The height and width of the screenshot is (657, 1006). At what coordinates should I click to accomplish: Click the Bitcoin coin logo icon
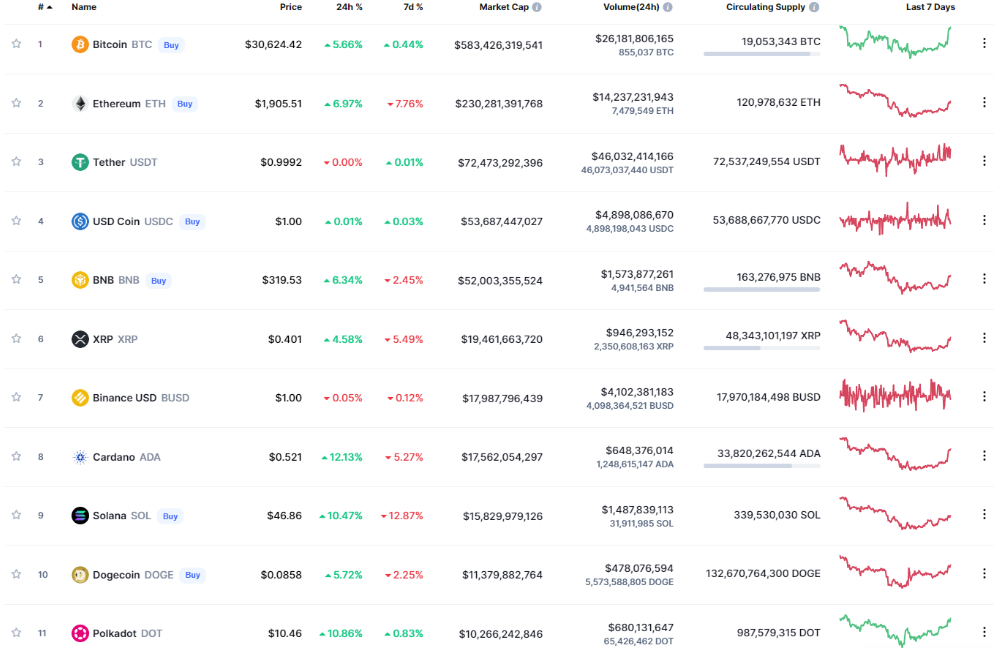point(80,45)
